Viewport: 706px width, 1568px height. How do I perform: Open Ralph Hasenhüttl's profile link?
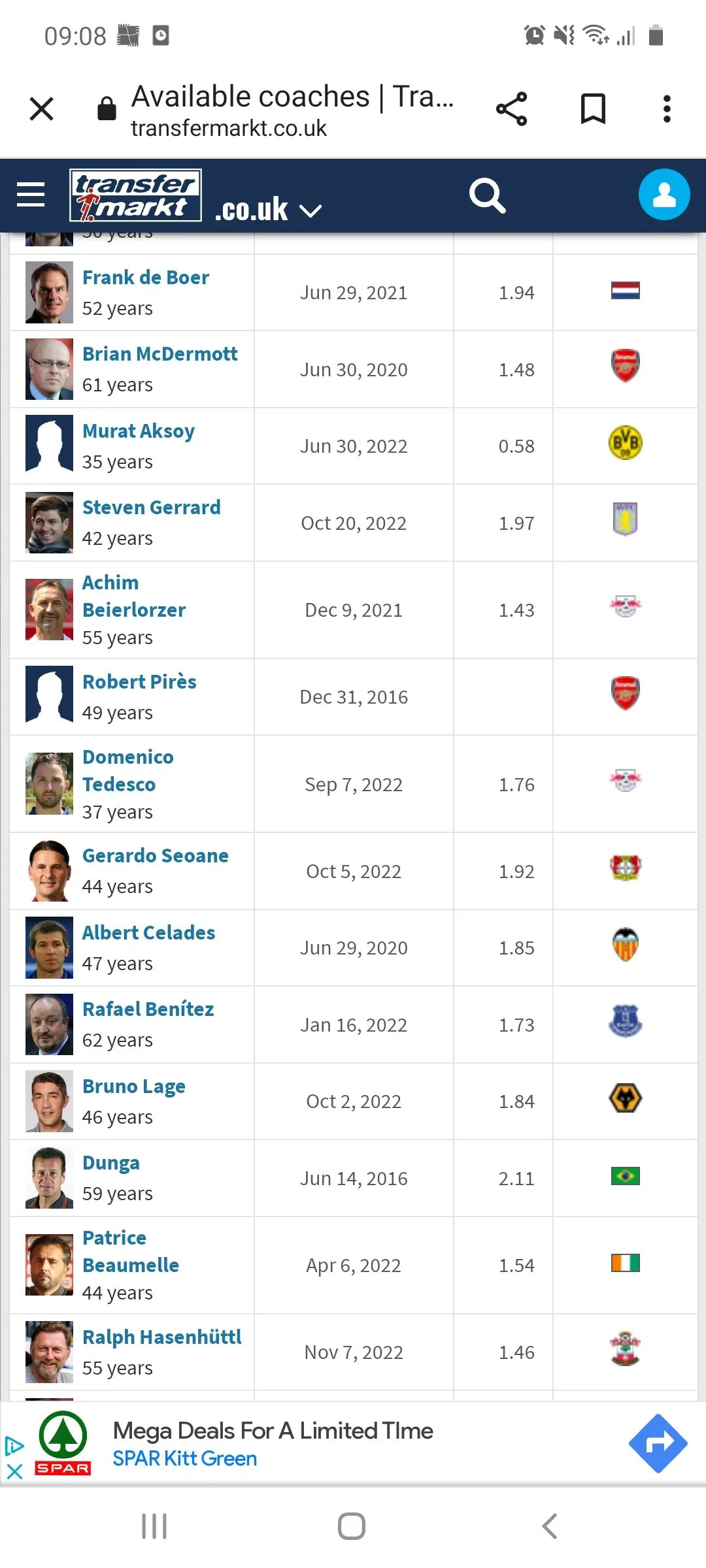coord(161,1337)
